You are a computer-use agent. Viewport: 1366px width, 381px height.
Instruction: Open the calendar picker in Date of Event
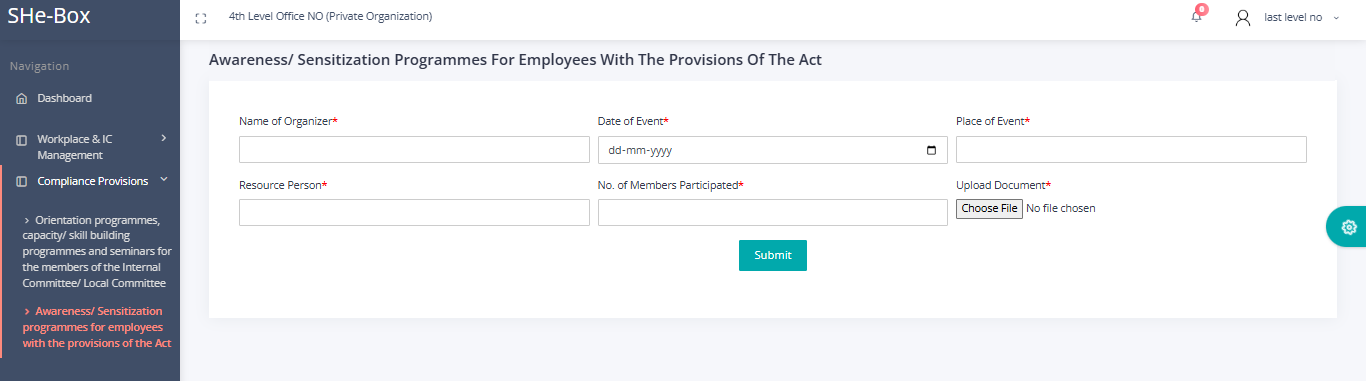931,150
